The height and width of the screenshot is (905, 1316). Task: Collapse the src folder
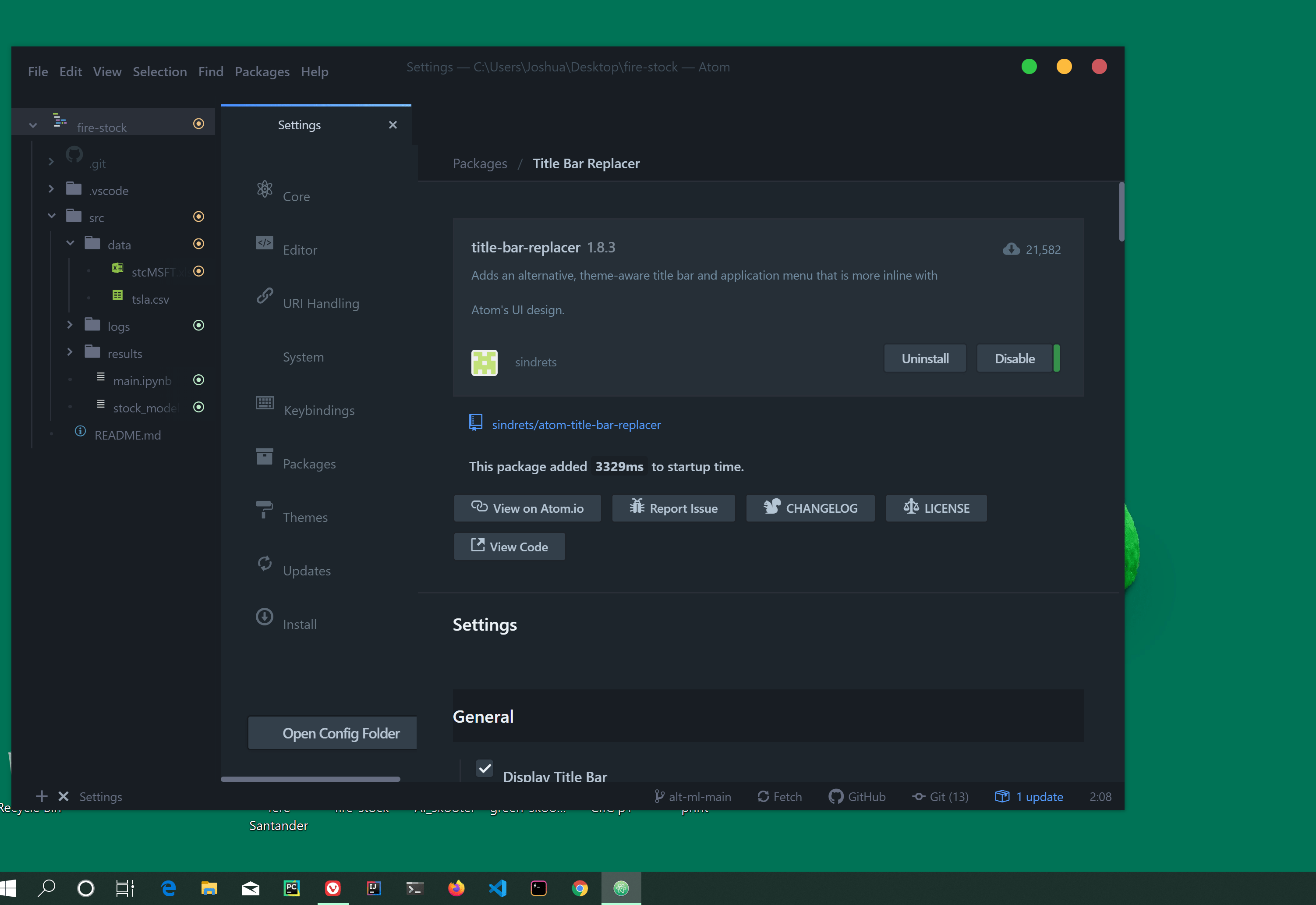coord(52,216)
